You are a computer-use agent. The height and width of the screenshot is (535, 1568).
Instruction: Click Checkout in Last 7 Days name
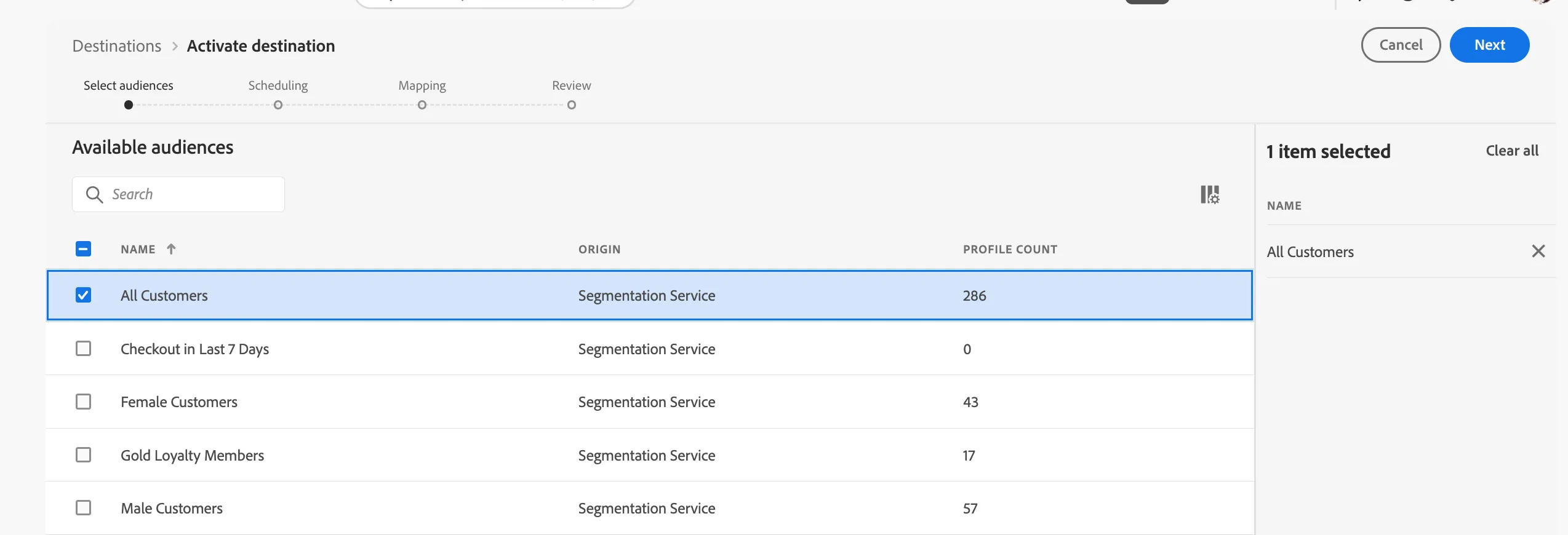194,349
